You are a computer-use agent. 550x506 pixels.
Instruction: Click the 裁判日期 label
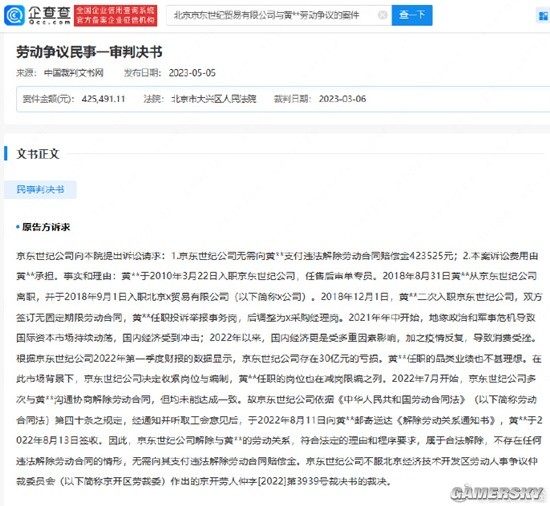pos(292,99)
